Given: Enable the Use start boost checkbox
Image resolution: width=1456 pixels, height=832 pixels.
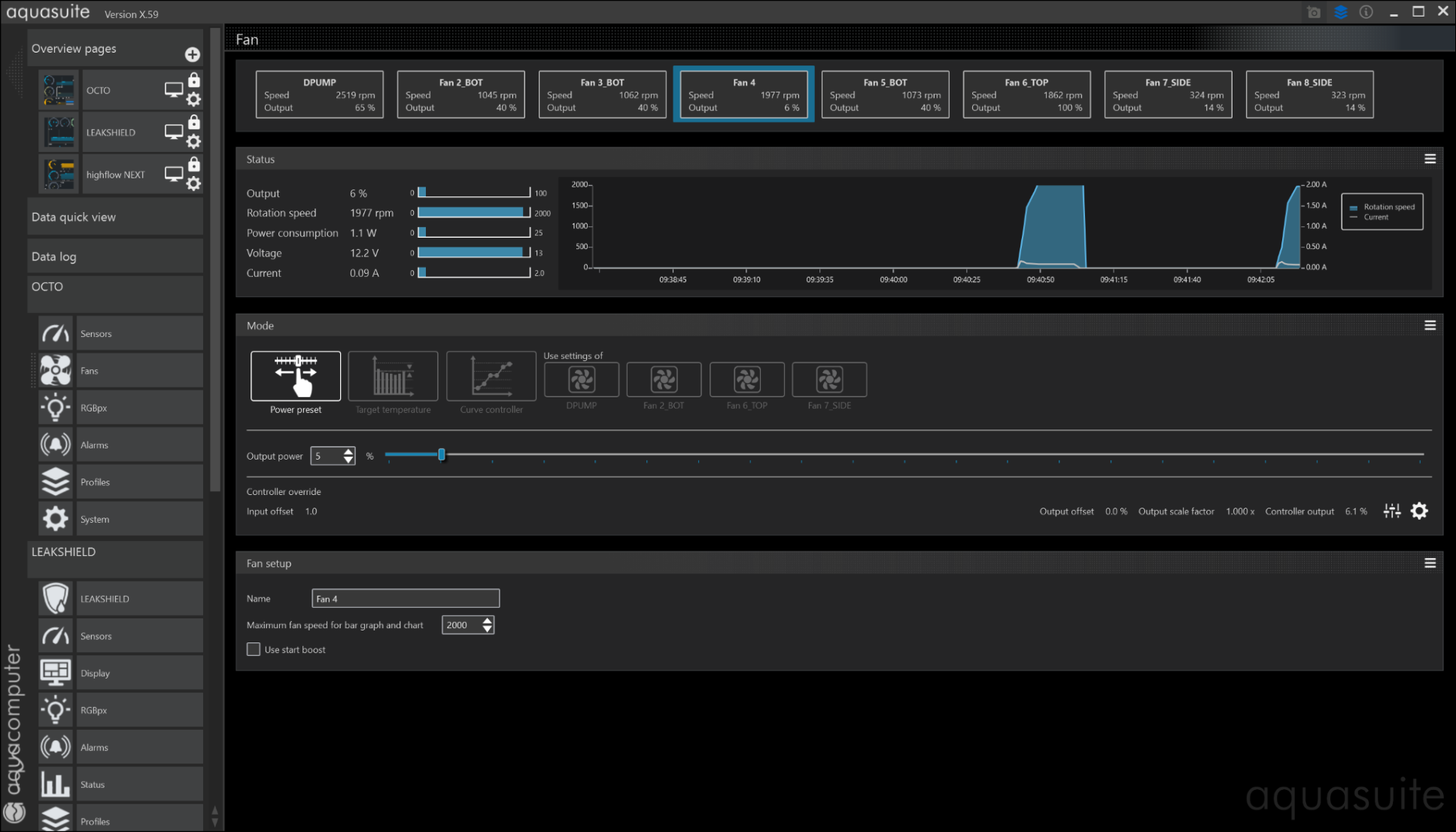Looking at the screenshot, I should 254,649.
